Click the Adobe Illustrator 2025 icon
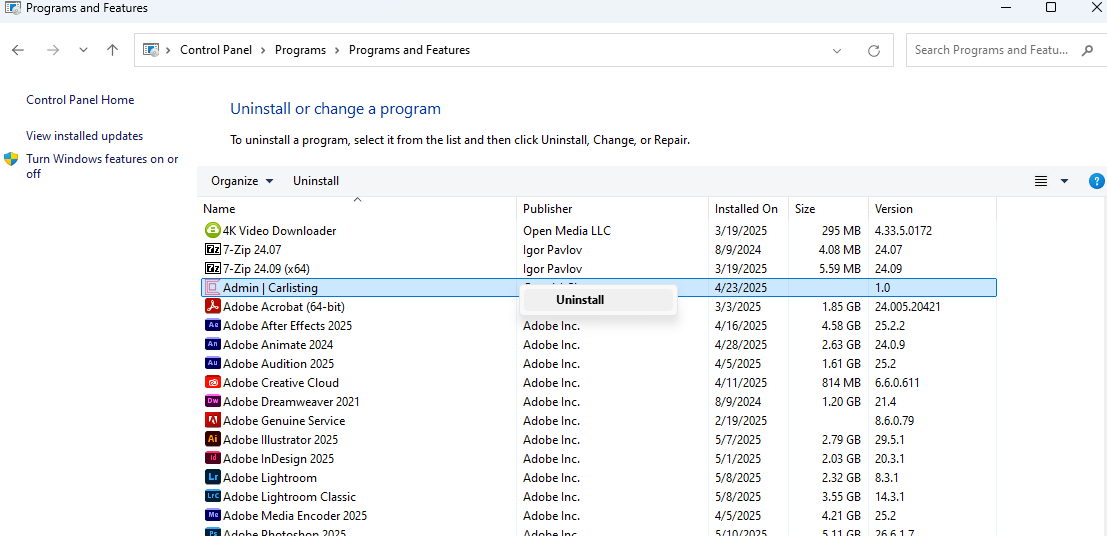Image resolution: width=1107 pixels, height=536 pixels. [212, 439]
